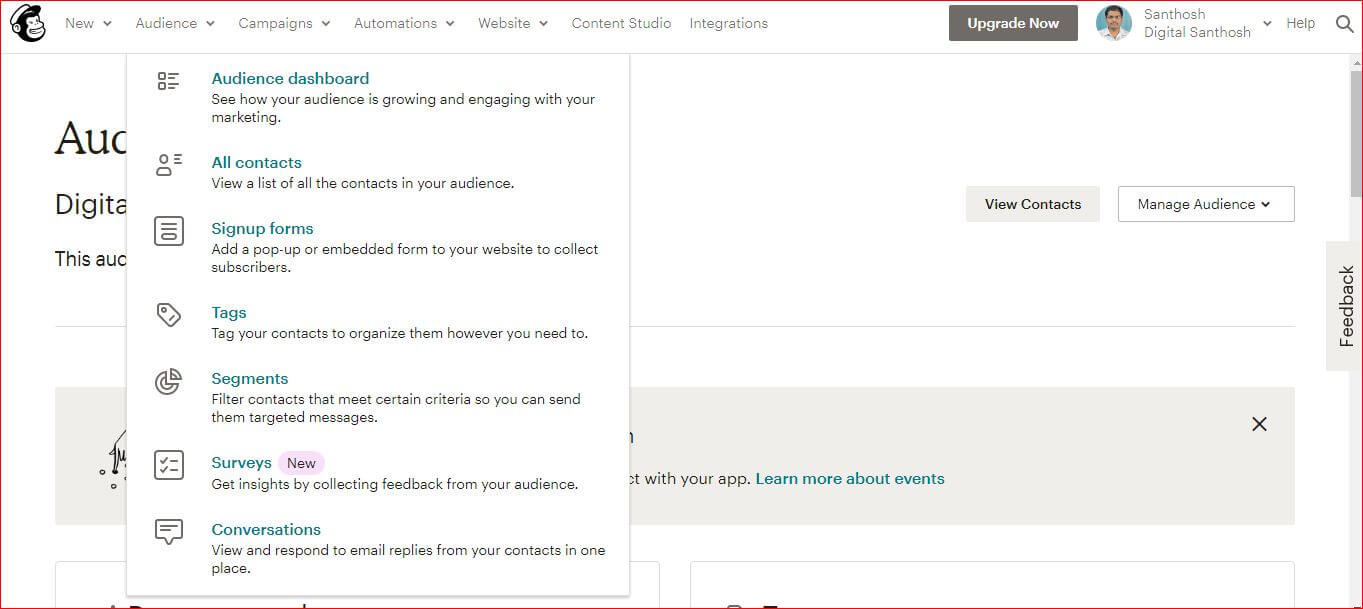Select Signup forms menu entry
Screen dimensions: 1363x609
(x=262, y=228)
